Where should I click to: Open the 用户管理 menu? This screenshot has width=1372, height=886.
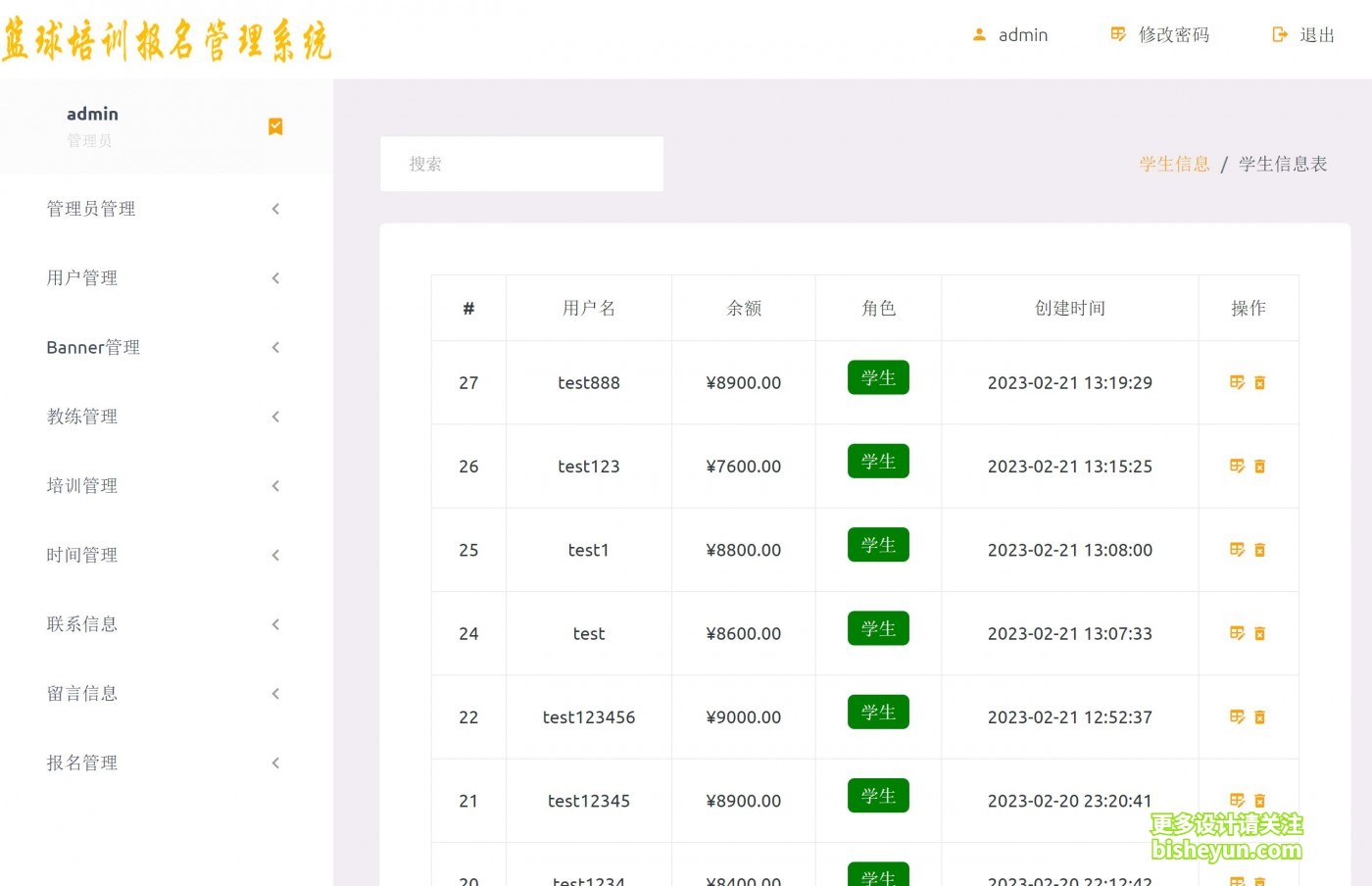tap(82, 278)
